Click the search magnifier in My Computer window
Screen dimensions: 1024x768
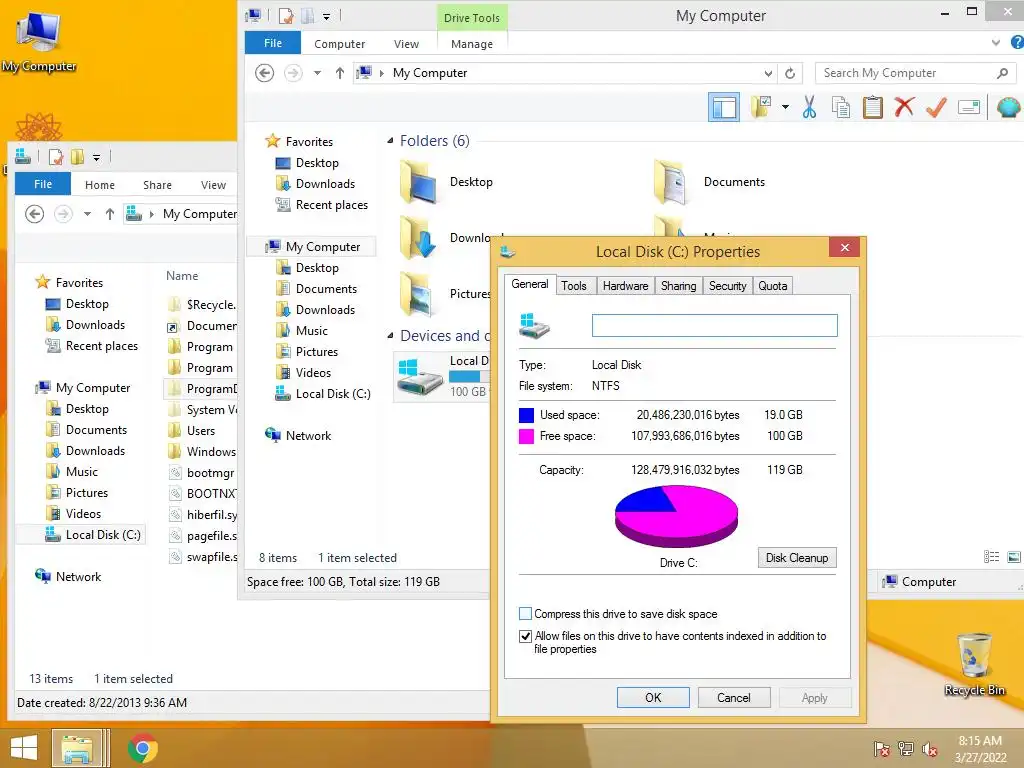(1002, 73)
